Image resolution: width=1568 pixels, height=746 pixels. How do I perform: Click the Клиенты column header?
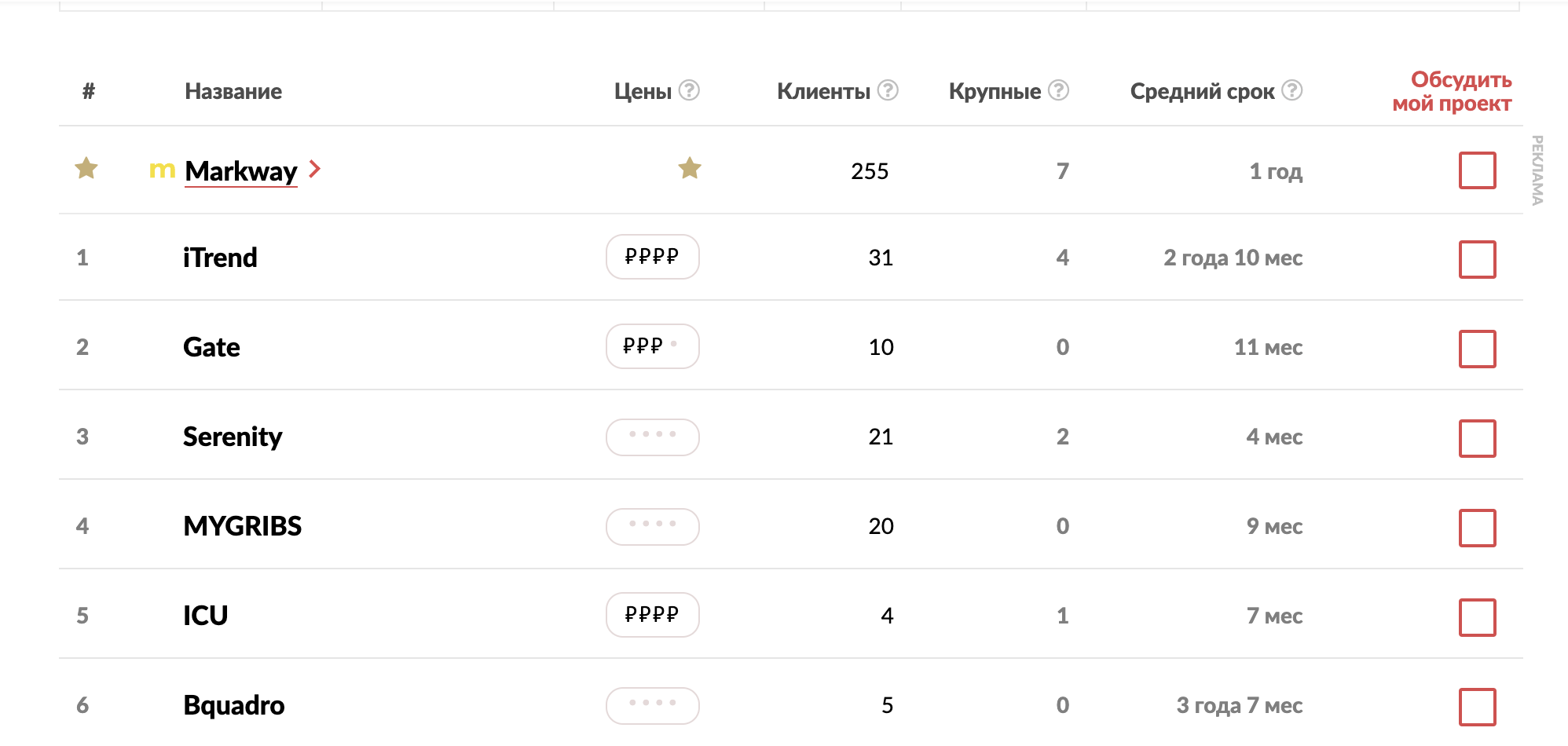click(823, 92)
